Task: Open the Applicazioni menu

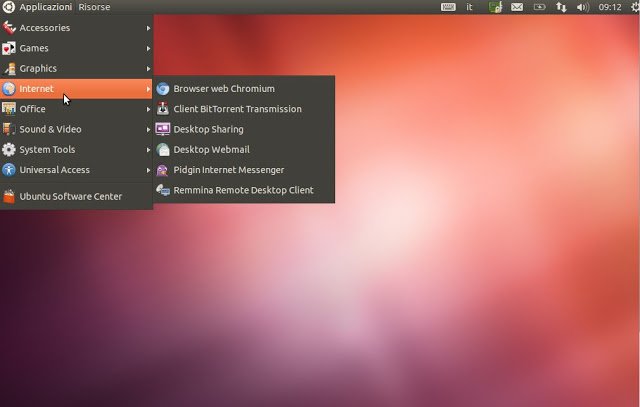Action: [46, 7]
